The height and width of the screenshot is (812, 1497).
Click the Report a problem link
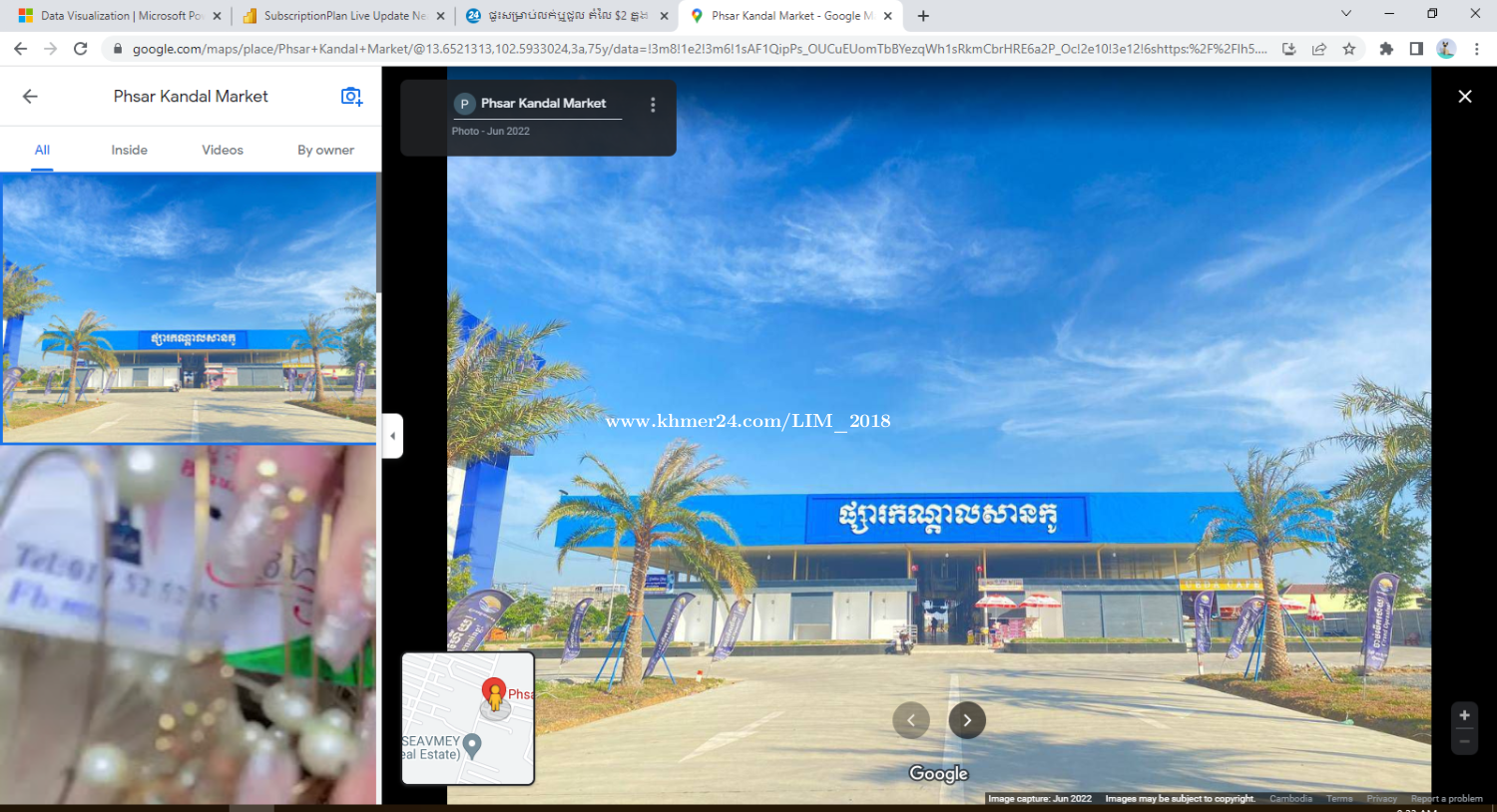1446,799
